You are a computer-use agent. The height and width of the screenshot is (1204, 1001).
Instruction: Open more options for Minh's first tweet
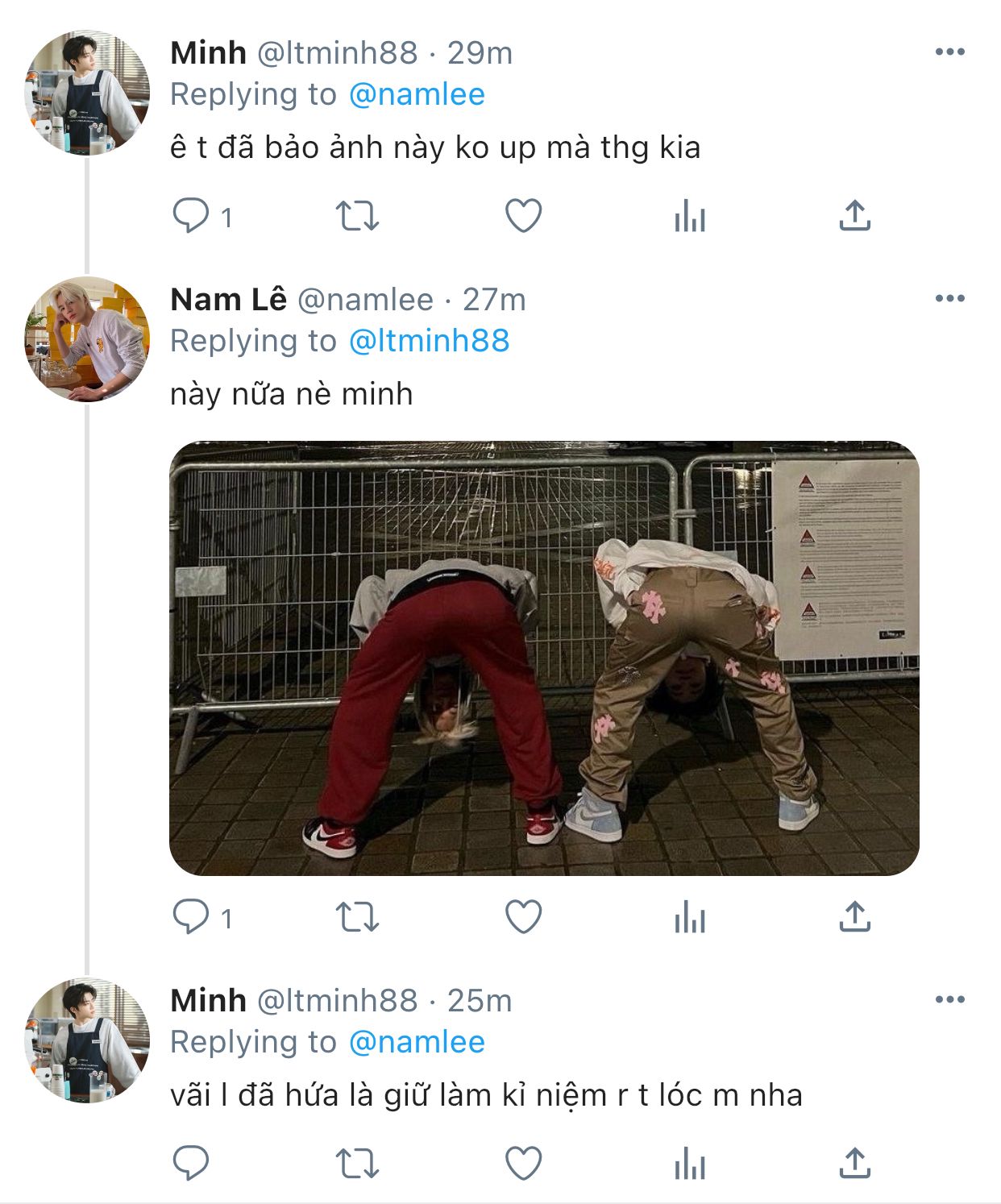pyautogui.click(x=949, y=52)
